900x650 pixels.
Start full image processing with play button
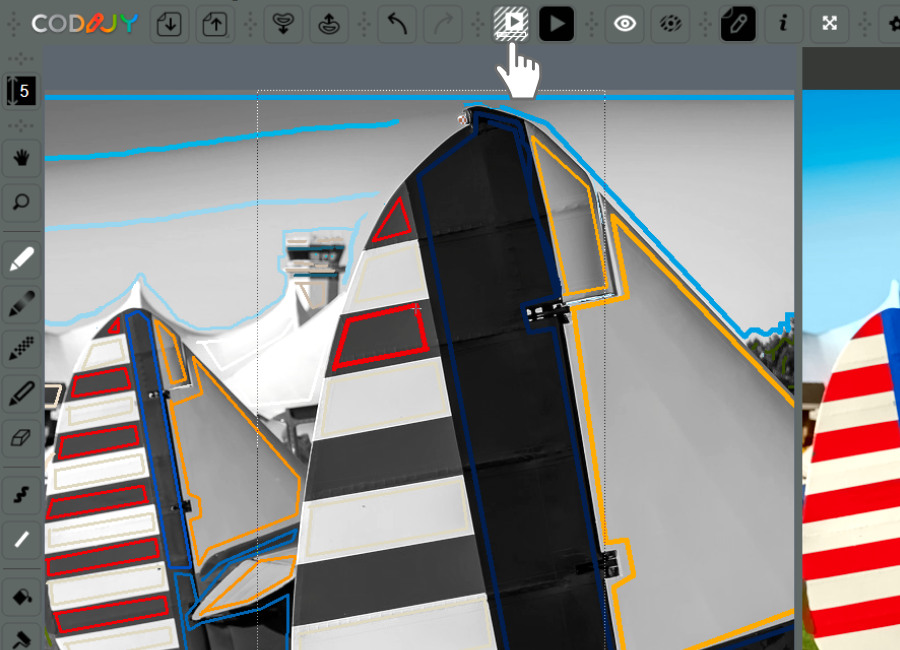556,24
